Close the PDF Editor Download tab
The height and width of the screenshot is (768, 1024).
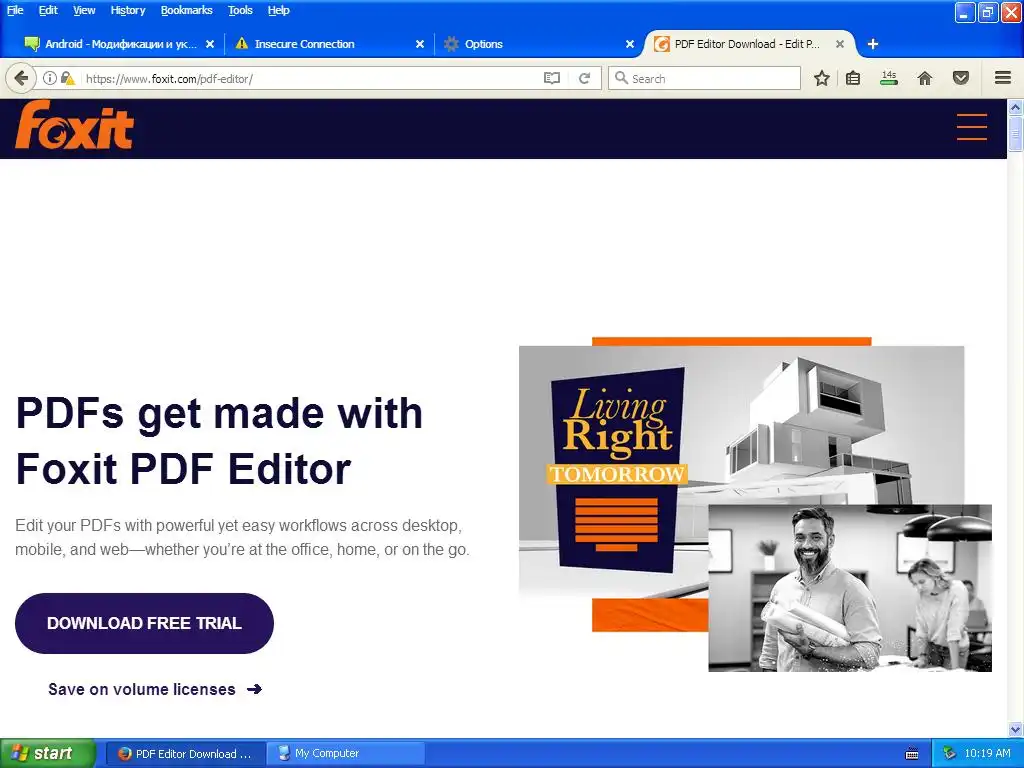[840, 44]
